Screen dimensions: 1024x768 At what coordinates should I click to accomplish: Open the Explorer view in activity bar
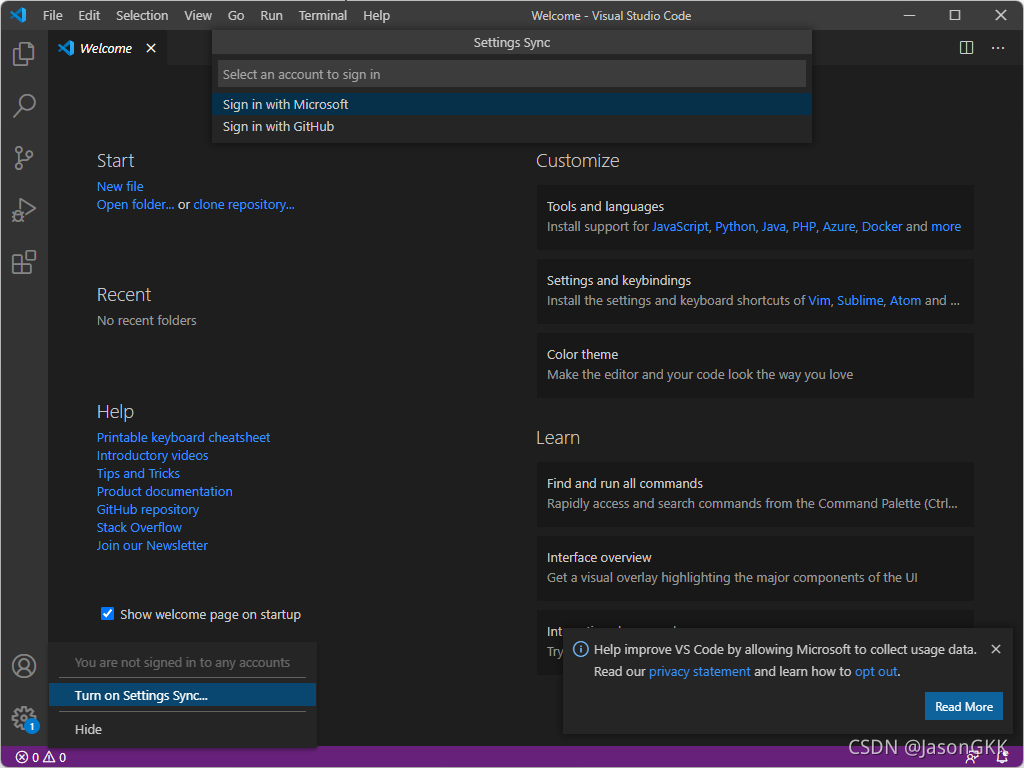point(24,54)
